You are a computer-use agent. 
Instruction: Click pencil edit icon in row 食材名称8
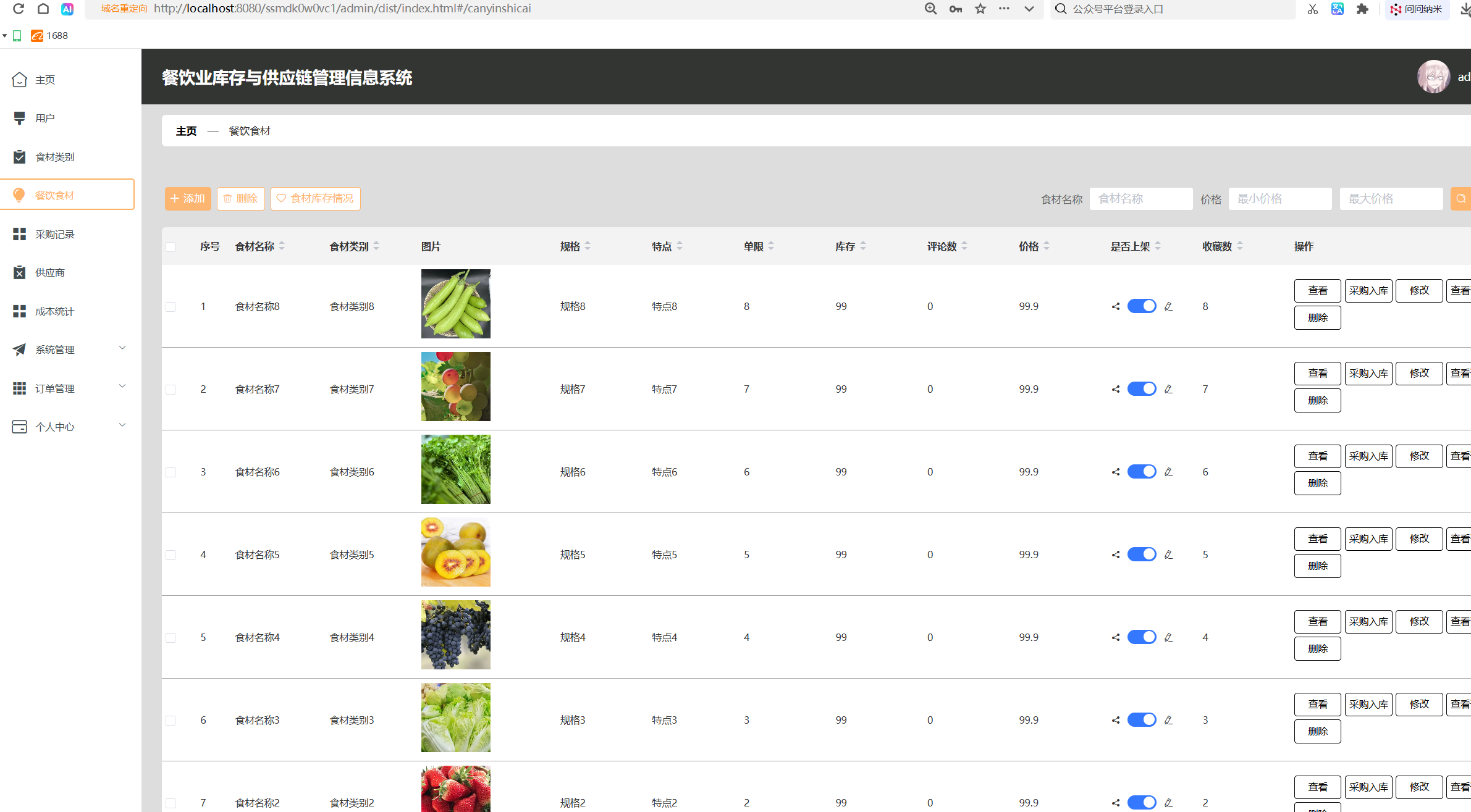pyautogui.click(x=1168, y=306)
